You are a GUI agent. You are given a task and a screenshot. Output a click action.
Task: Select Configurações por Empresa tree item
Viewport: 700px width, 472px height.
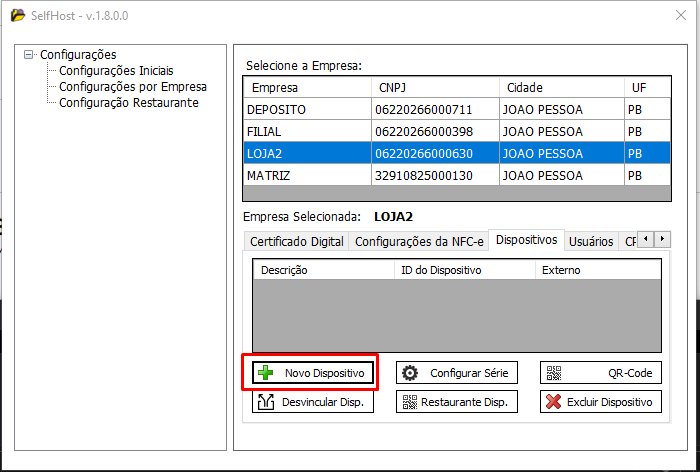tap(132, 87)
